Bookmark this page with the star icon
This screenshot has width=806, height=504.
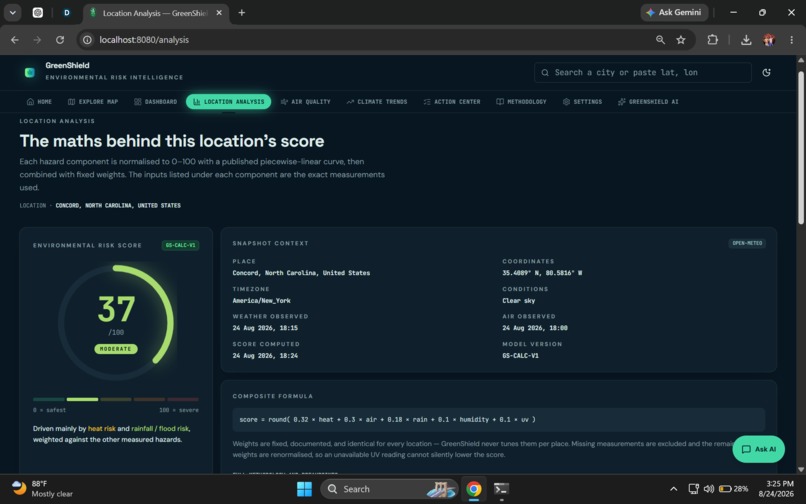tap(681, 40)
